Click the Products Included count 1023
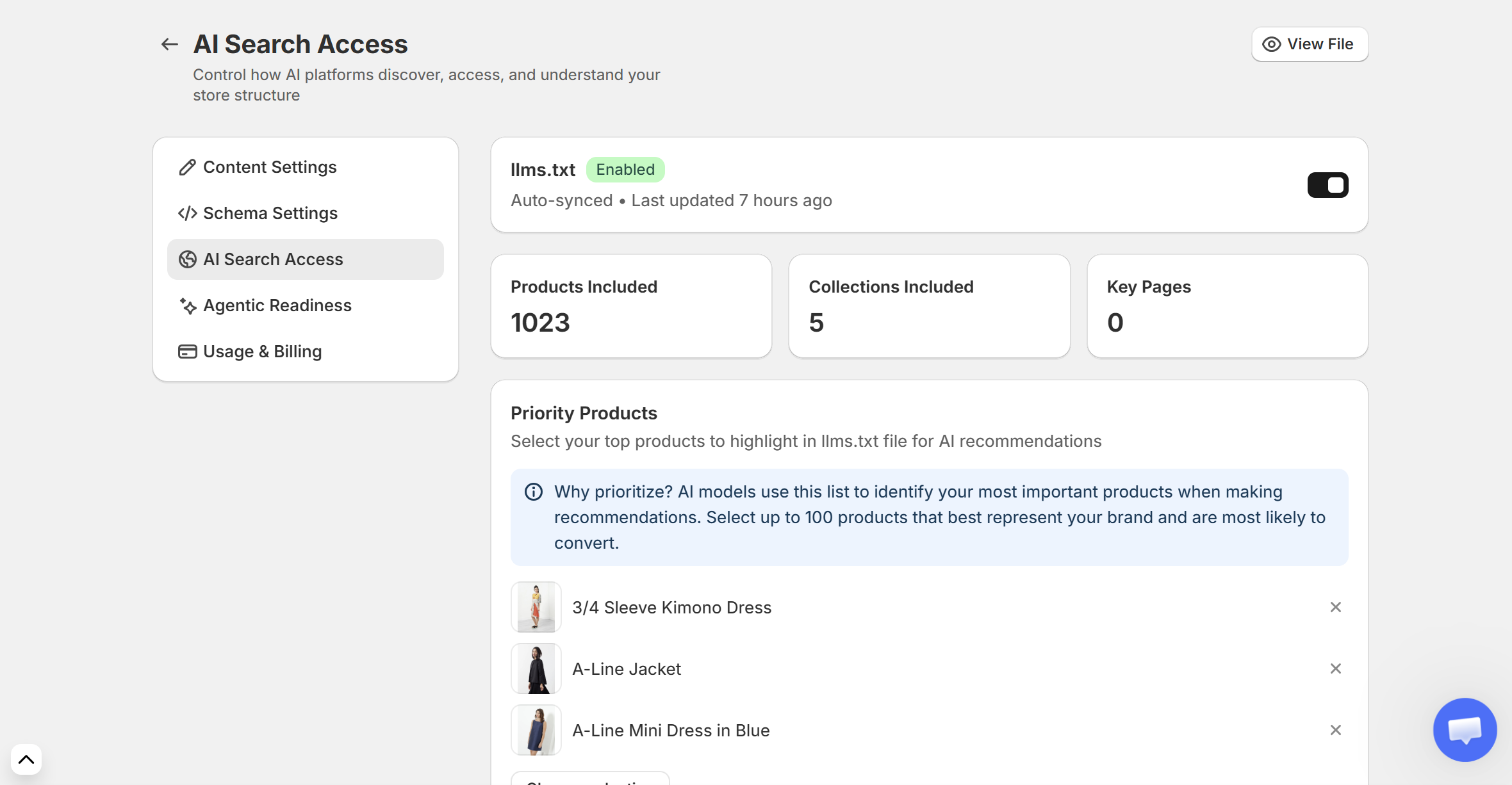Image resolution: width=1512 pixels, height=785 pixels. pyautogui.click(x=540, y=323)
